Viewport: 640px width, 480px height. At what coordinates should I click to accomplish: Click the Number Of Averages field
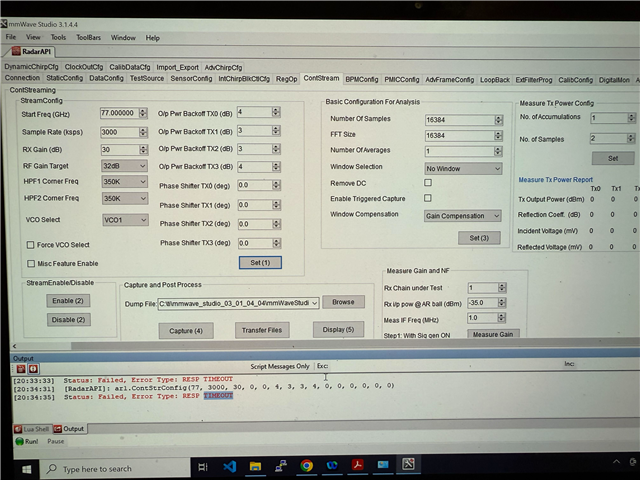[460, 151]
